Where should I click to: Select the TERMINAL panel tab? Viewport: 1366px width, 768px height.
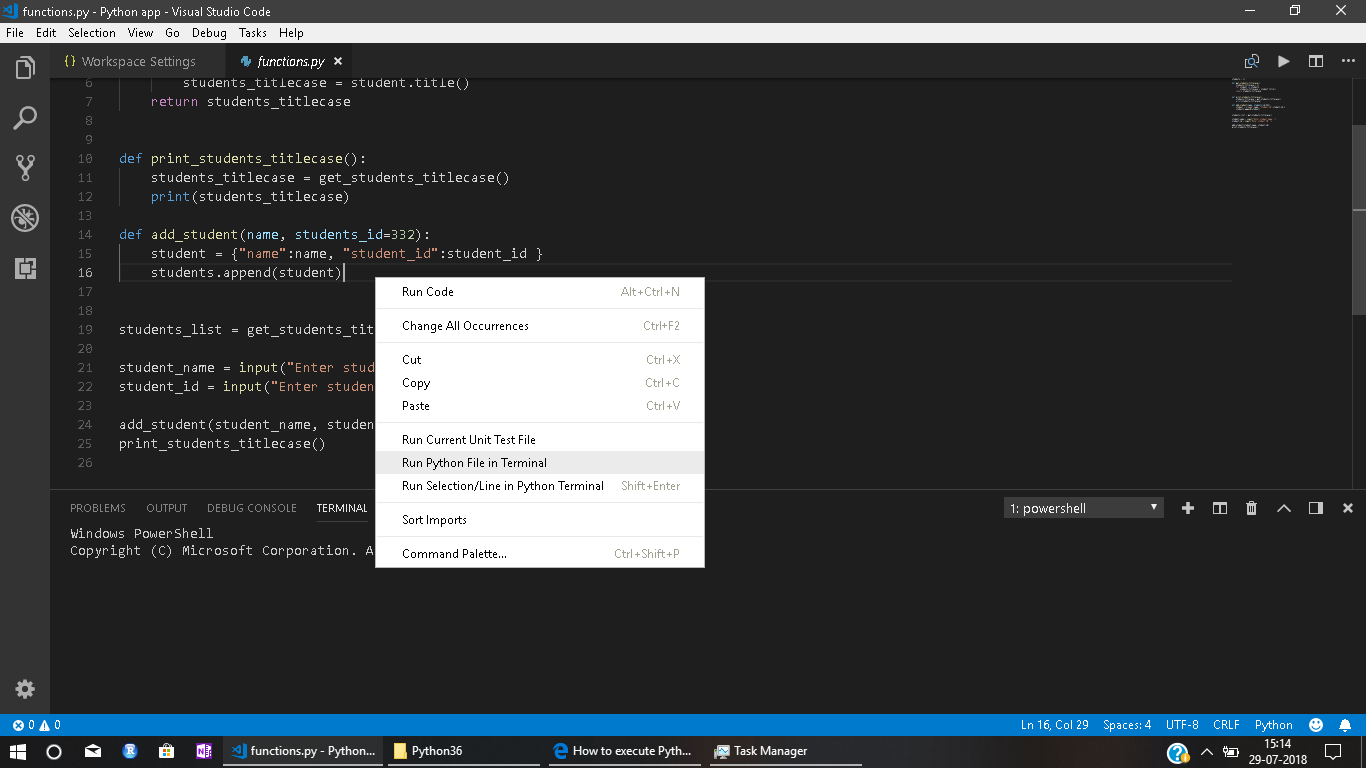342,508
